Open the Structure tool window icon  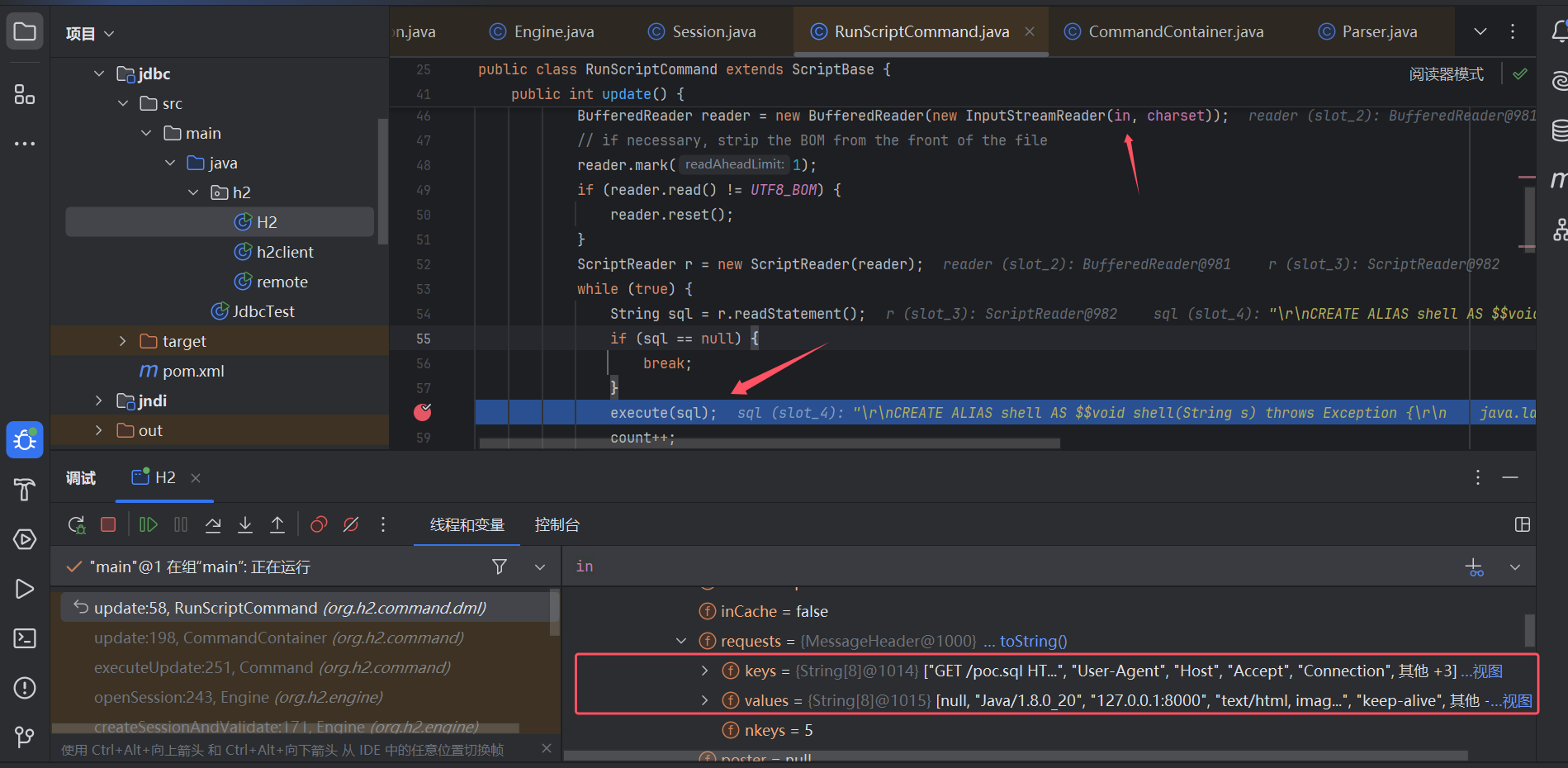tap(25, 94)
